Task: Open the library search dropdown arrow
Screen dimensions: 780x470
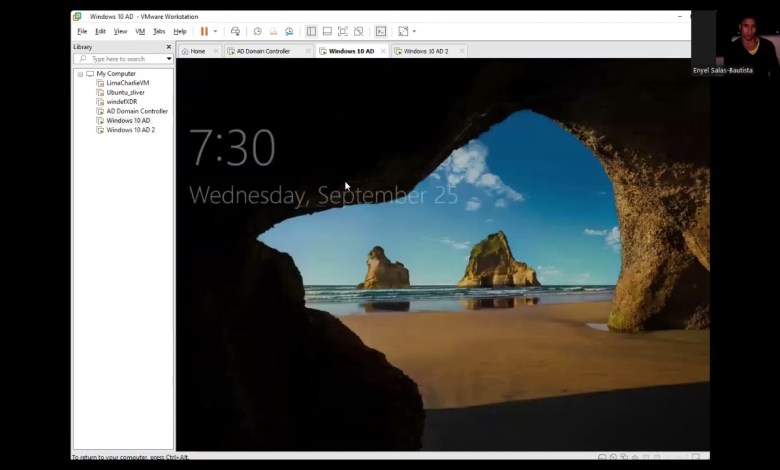Action: point(169,59)
